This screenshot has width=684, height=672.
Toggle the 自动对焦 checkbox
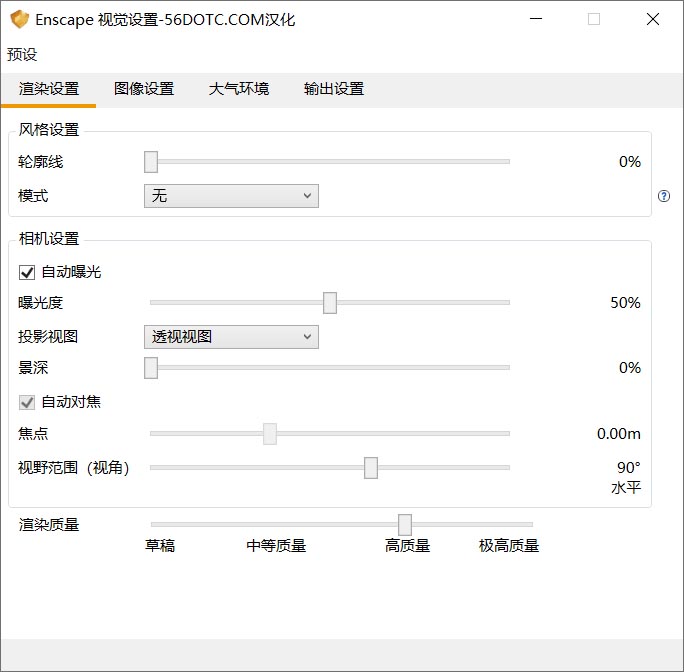tap(27, 402)
